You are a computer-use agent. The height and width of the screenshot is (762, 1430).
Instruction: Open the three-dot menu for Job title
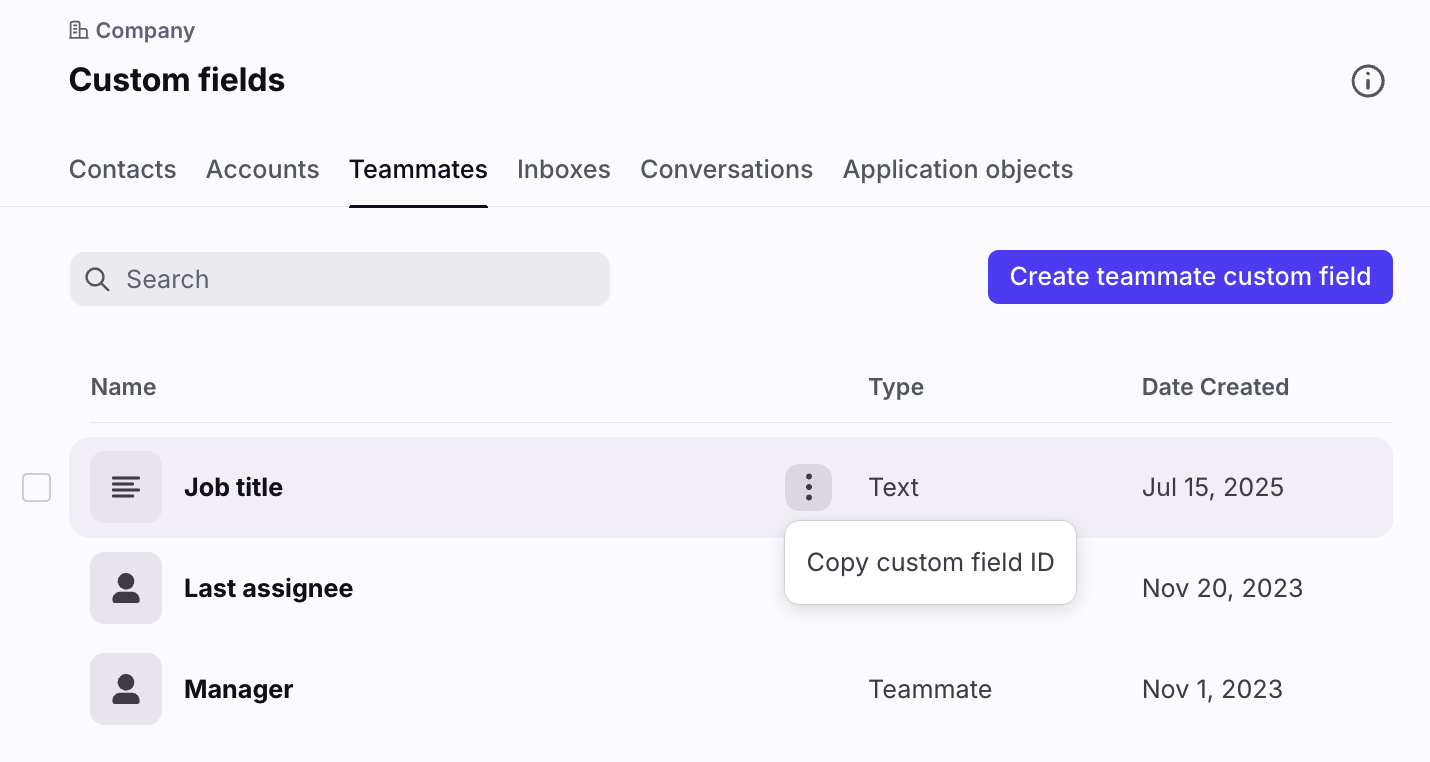coord(808,487)
